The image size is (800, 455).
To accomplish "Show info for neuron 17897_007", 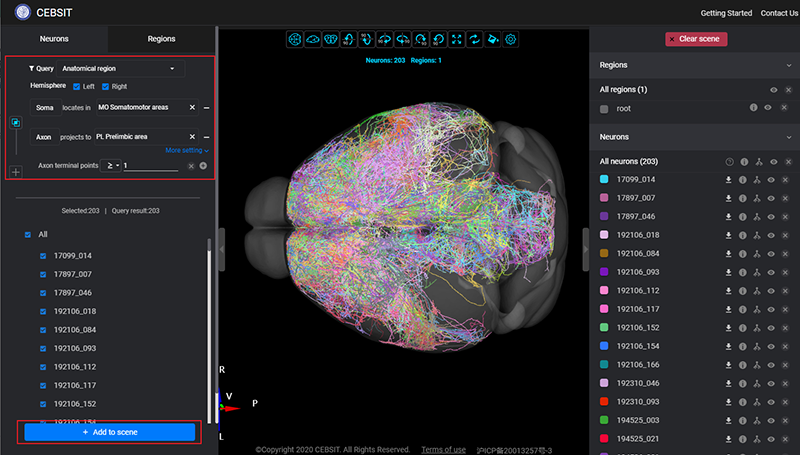I will pos(744,198).
